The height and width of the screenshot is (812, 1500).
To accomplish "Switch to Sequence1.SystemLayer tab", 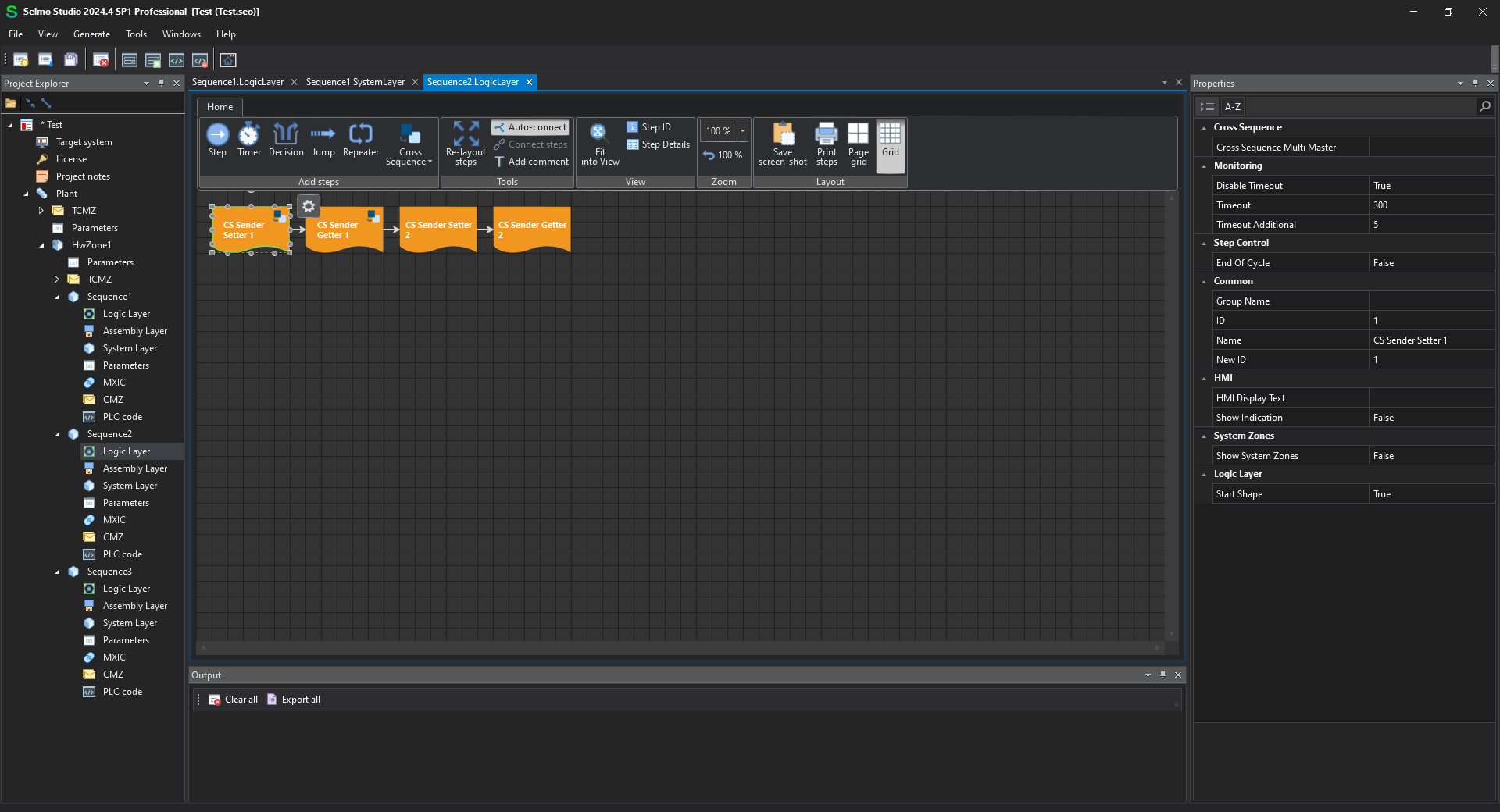I will 355,82.
